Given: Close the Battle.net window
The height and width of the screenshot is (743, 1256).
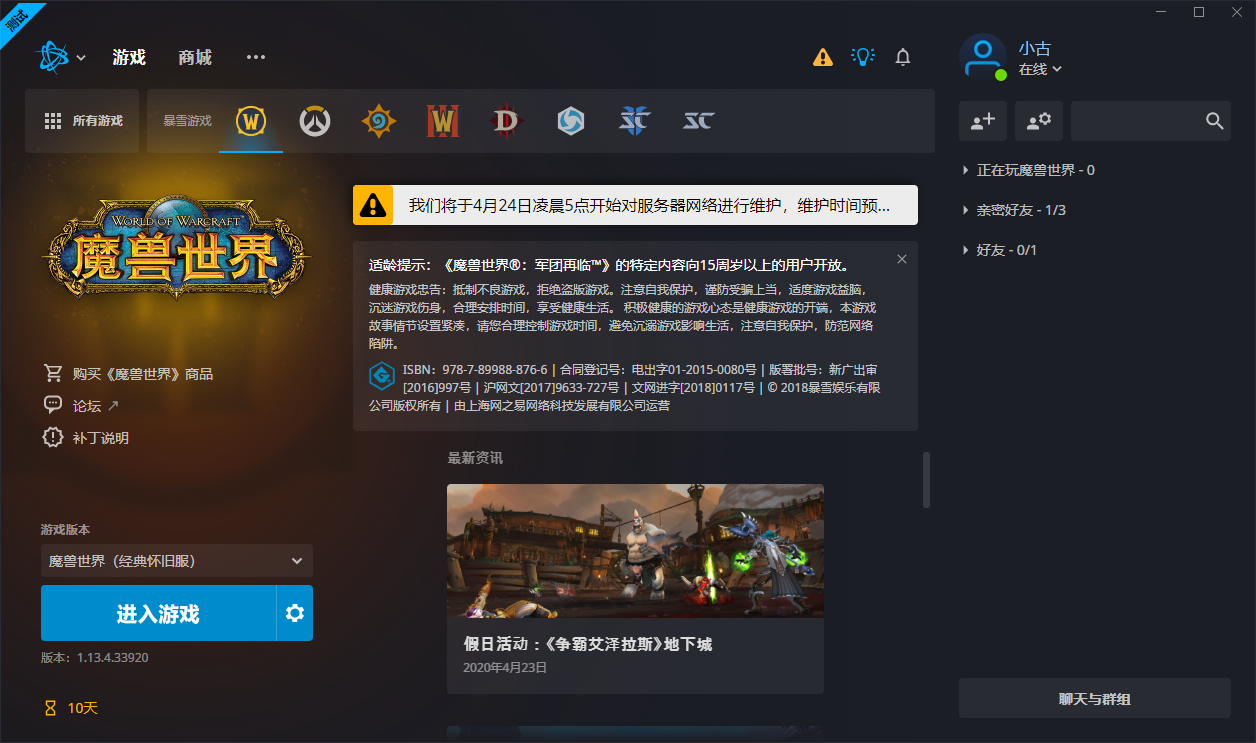Looking at the screenshot, I should tap(1236, 12).
